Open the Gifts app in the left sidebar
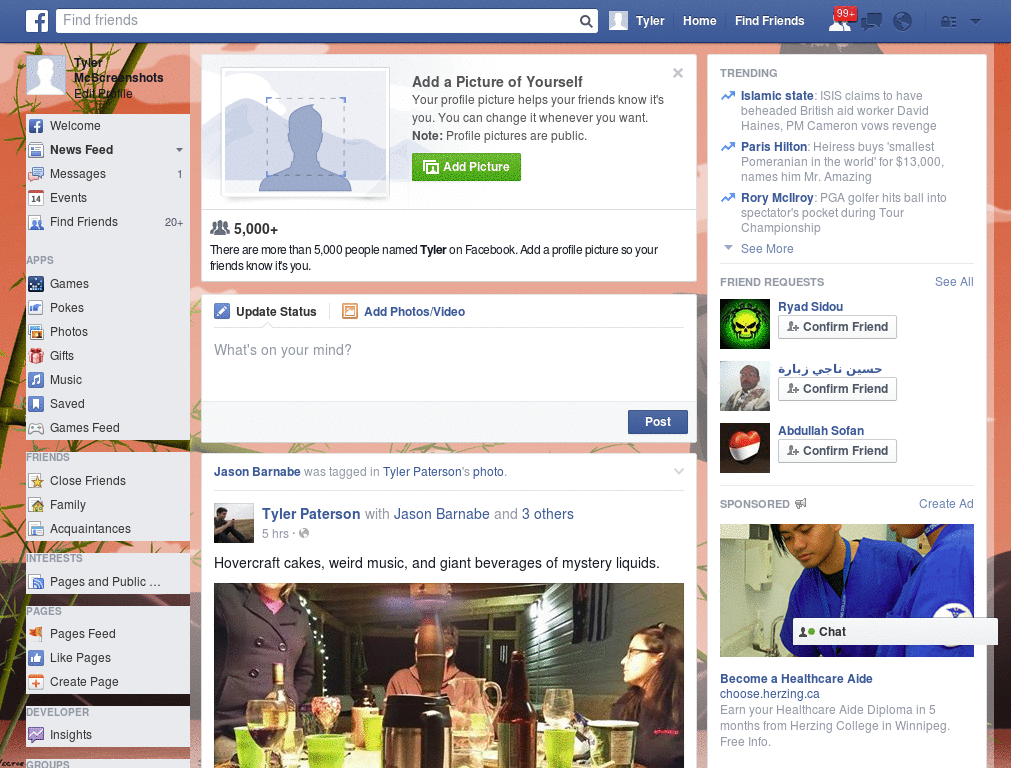The width and height of the screenshot is (1024, 768). pyautogui.click(x=61, y=355)
